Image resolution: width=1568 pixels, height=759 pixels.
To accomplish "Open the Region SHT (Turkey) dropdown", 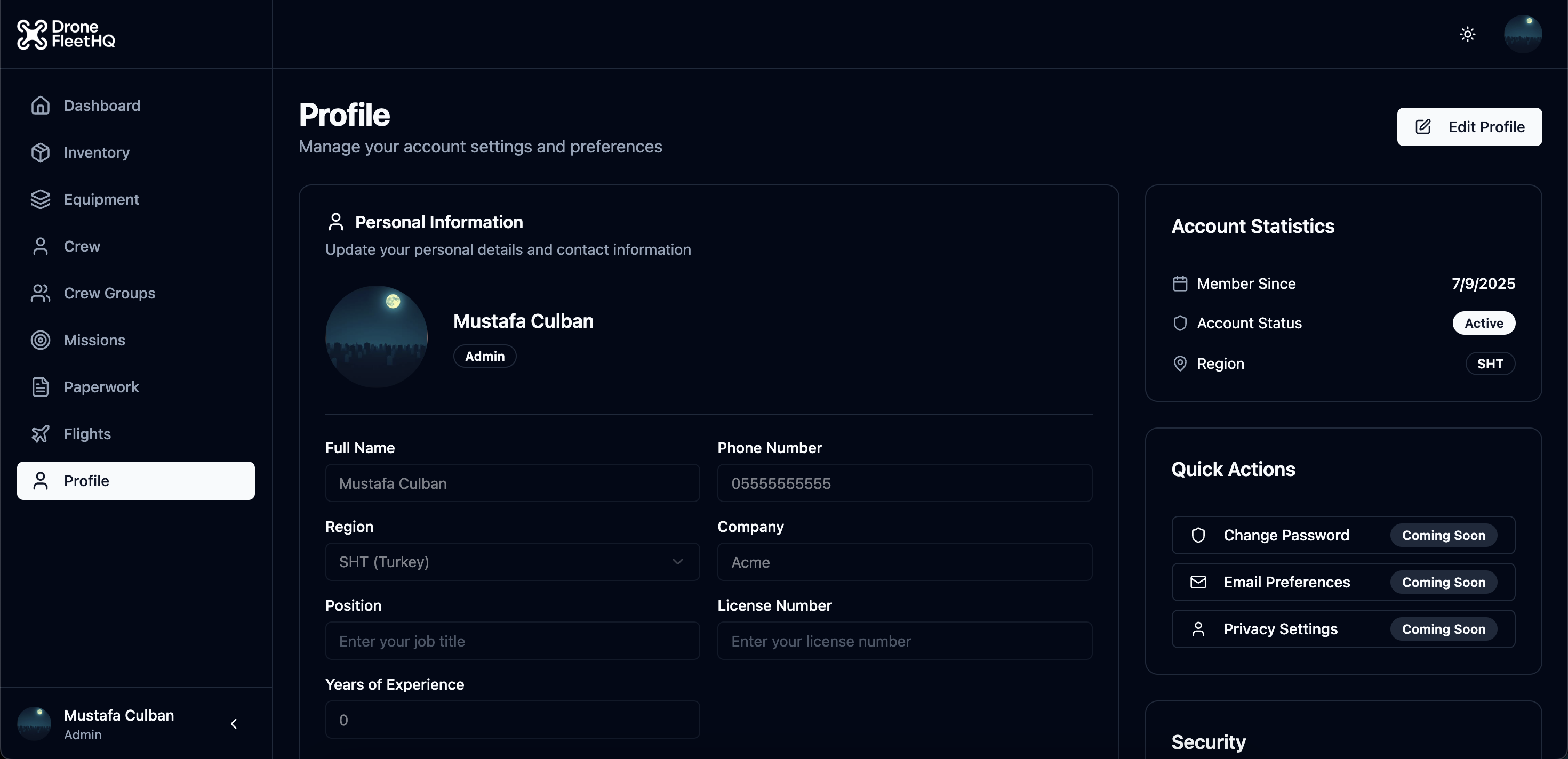I will (512, 561).
